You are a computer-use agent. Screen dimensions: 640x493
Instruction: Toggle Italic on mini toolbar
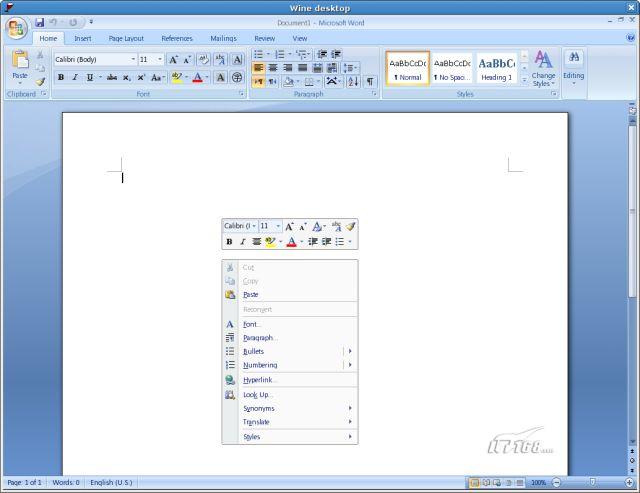(243, 242)
